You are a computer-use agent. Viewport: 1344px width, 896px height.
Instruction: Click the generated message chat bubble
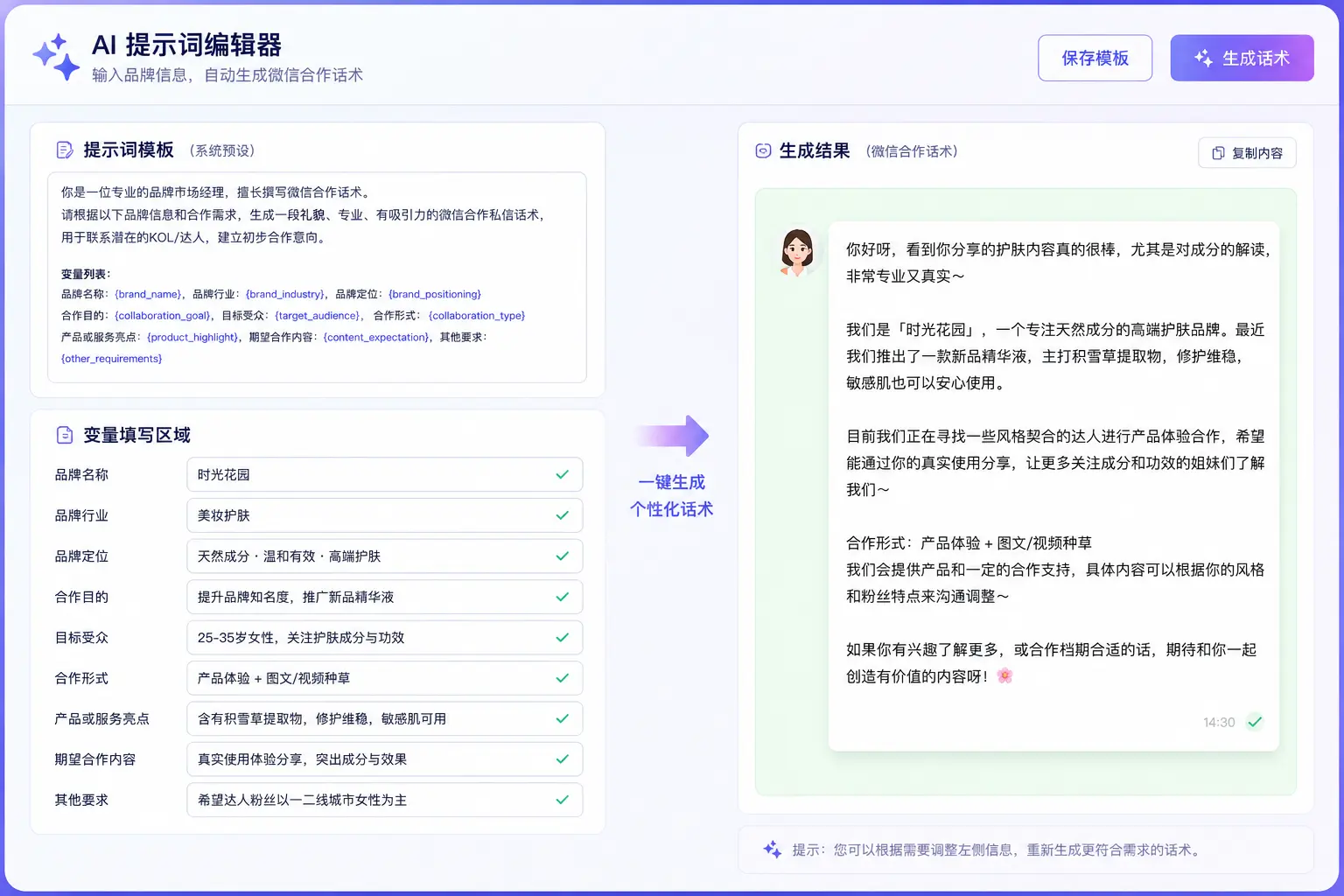coord(1053,486)
